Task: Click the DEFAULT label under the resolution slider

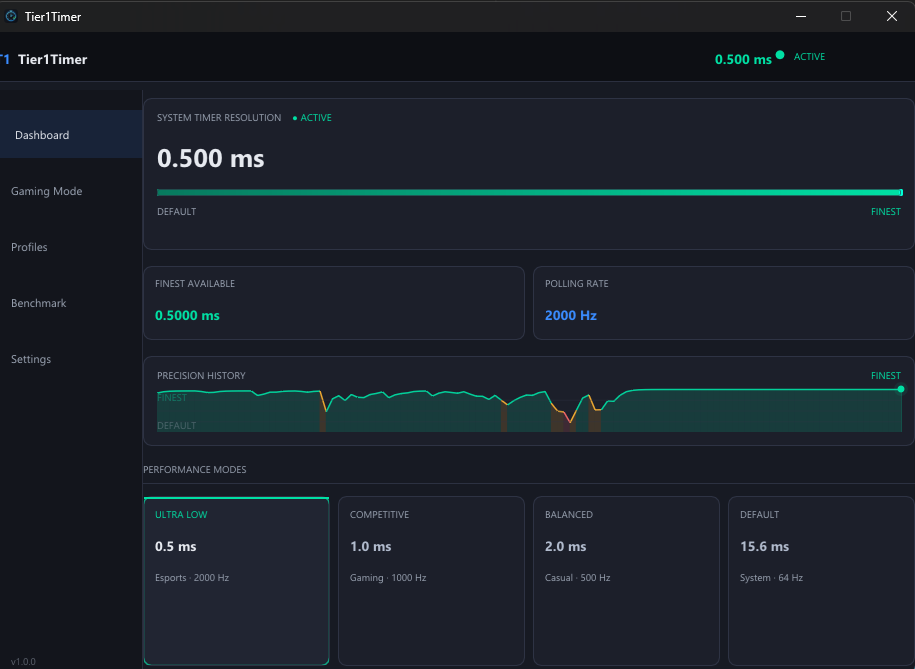Action: [x=176, y=211]
